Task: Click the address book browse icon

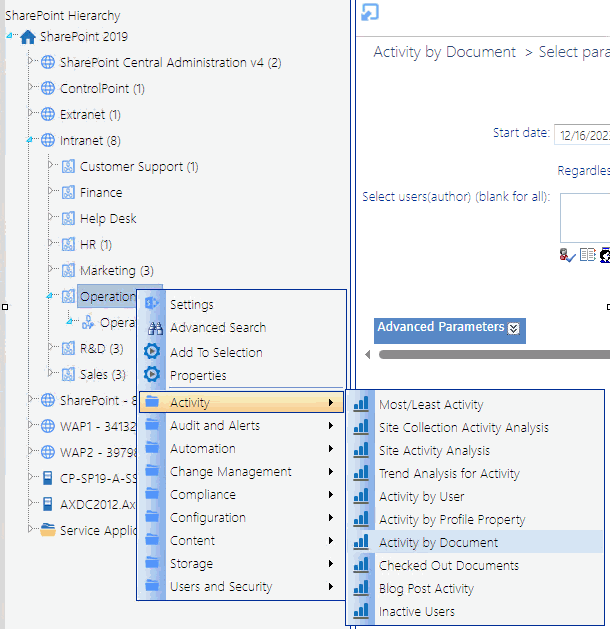Action: tap(588, 254)
